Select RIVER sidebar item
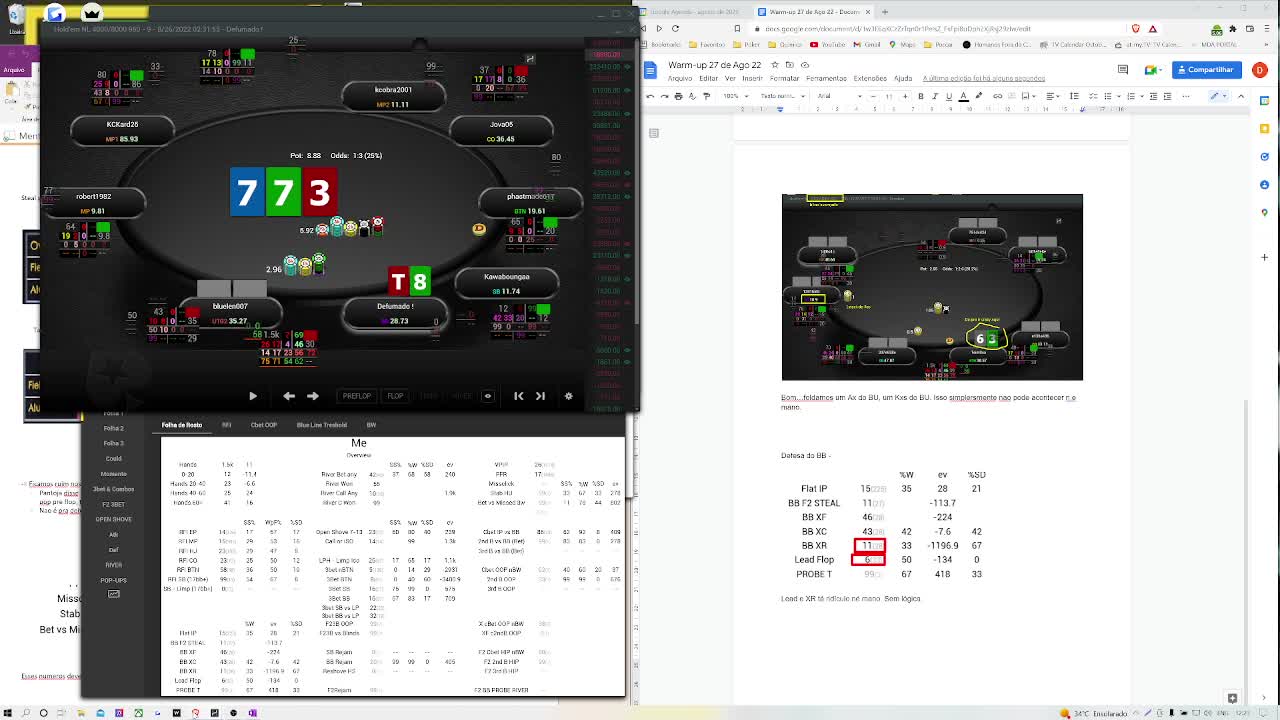This screenshot has width=1280, height=720. pyautogui.click(x=114, y=565)
